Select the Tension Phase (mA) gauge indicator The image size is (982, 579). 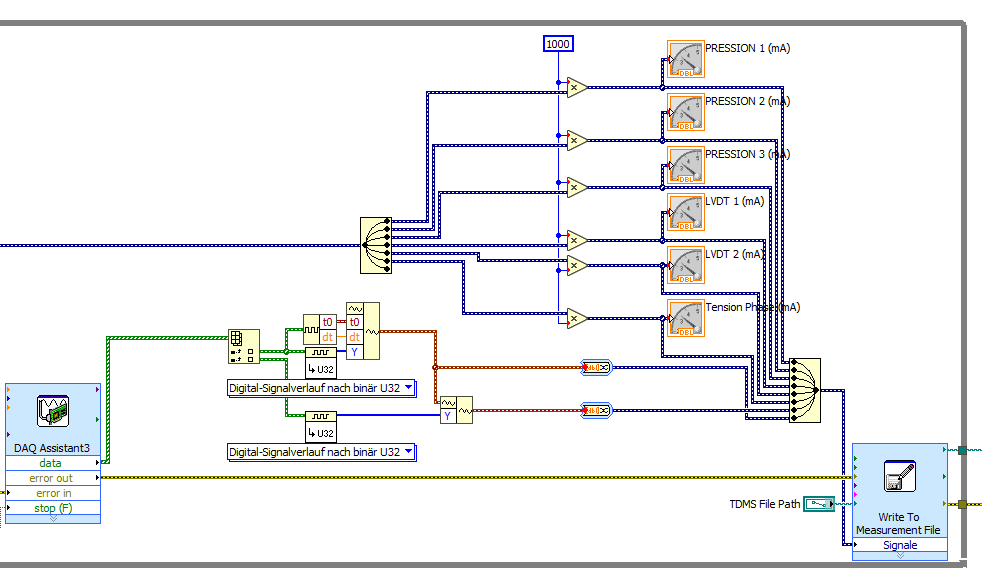pos(685,320)
